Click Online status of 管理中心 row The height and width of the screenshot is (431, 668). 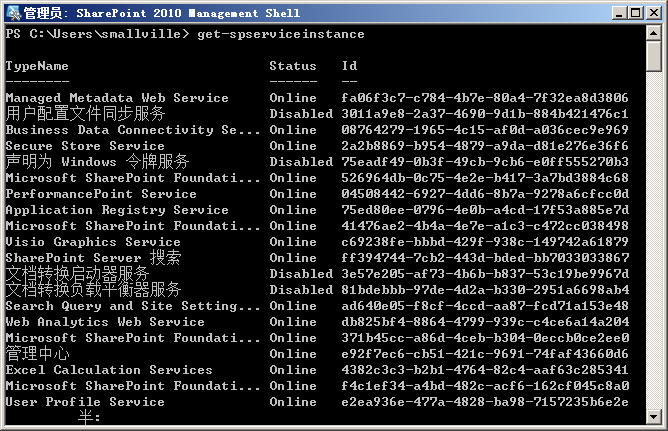click(x=293, y=354)
